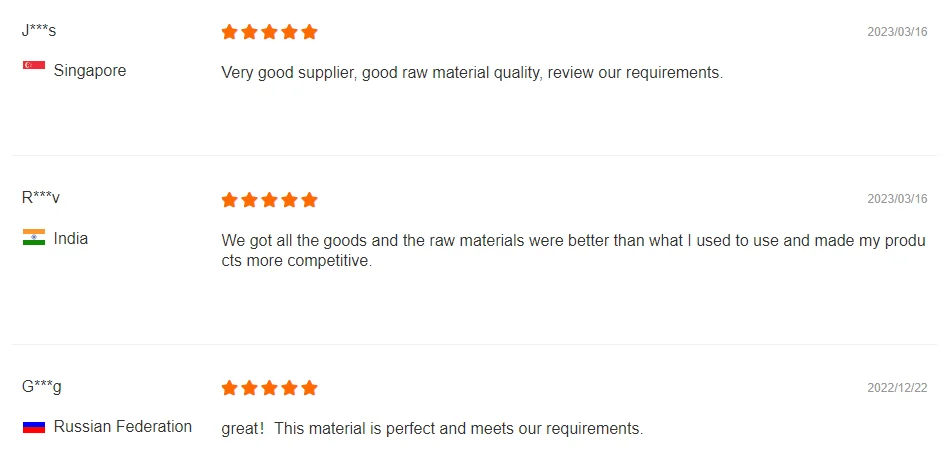
Task: Click the Singapore country label
Action: click(90, 70)
